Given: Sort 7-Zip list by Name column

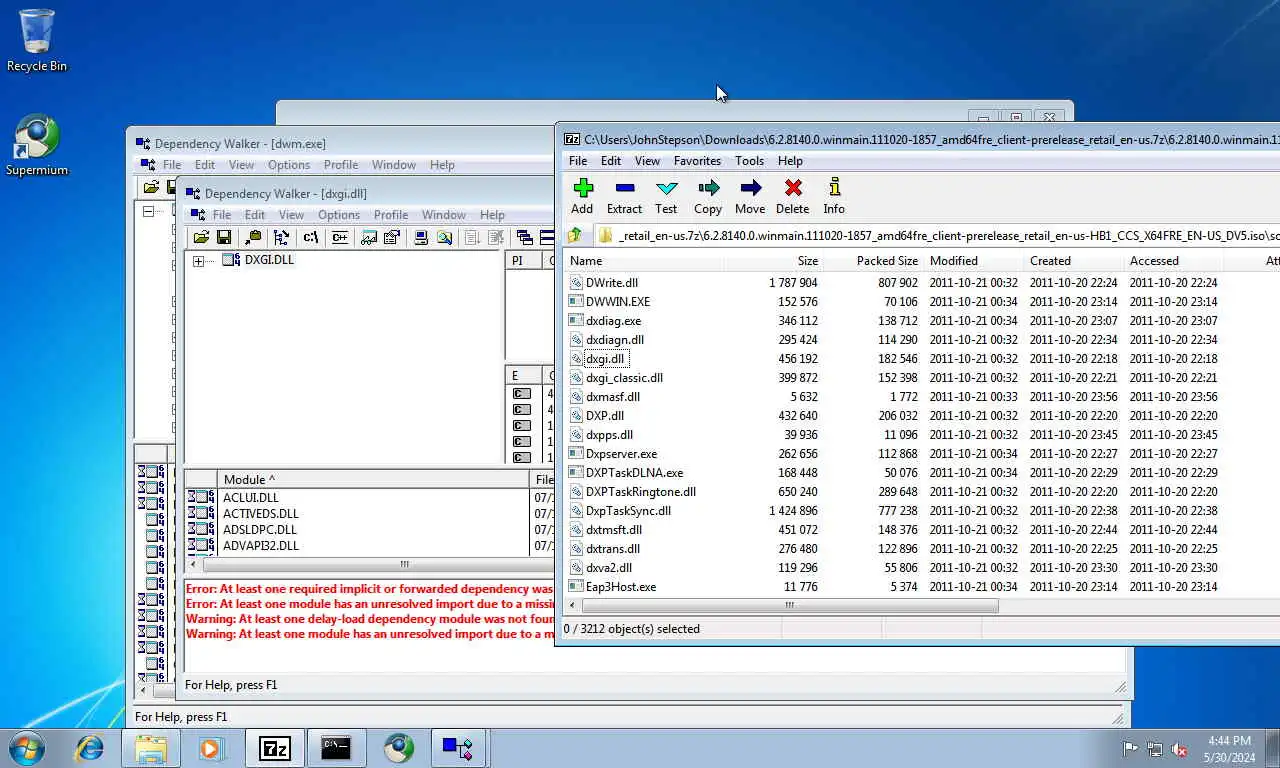Looking at the screenshot, I should pos(644,260).
